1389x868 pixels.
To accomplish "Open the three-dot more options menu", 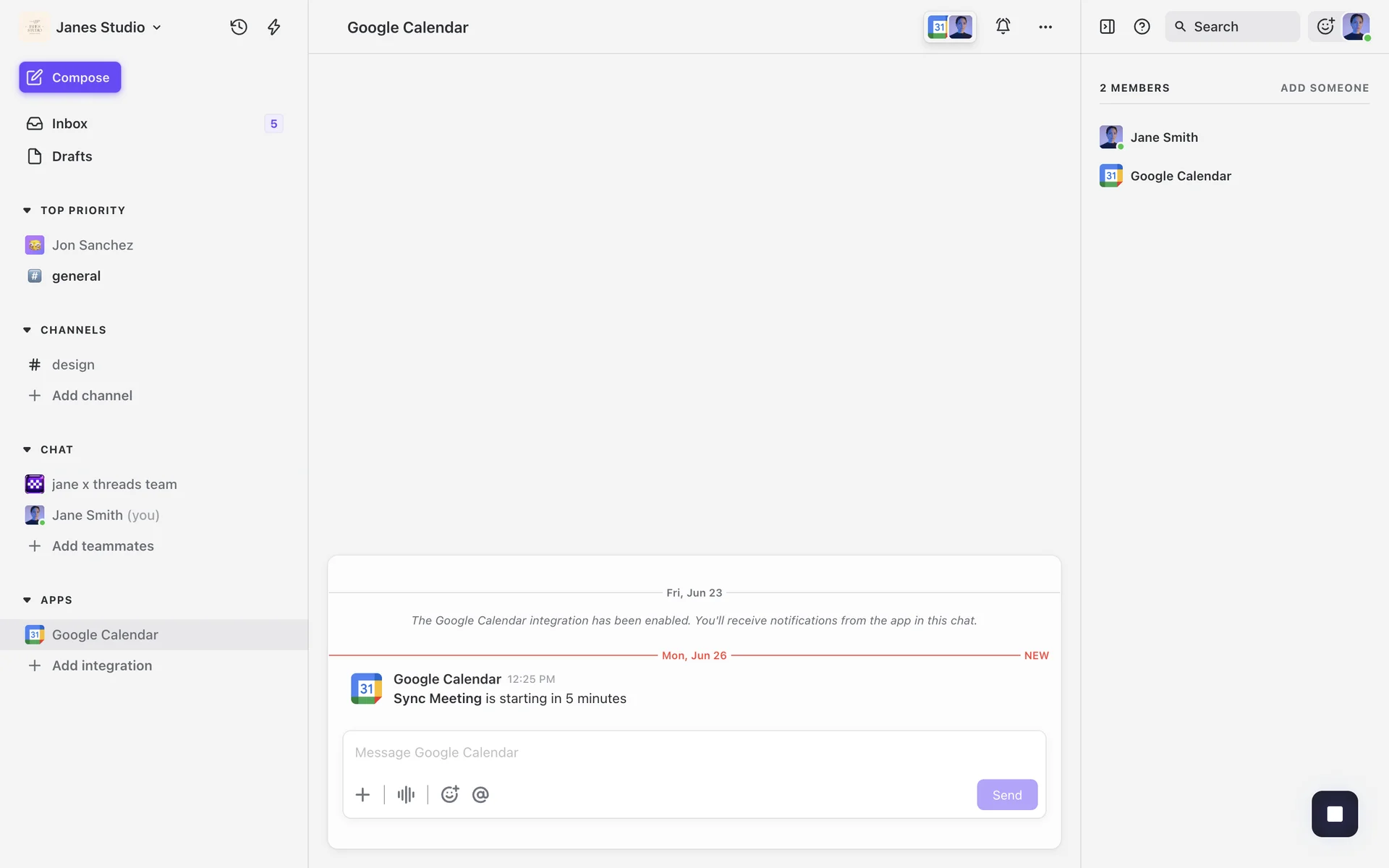I will point(1045,27).
